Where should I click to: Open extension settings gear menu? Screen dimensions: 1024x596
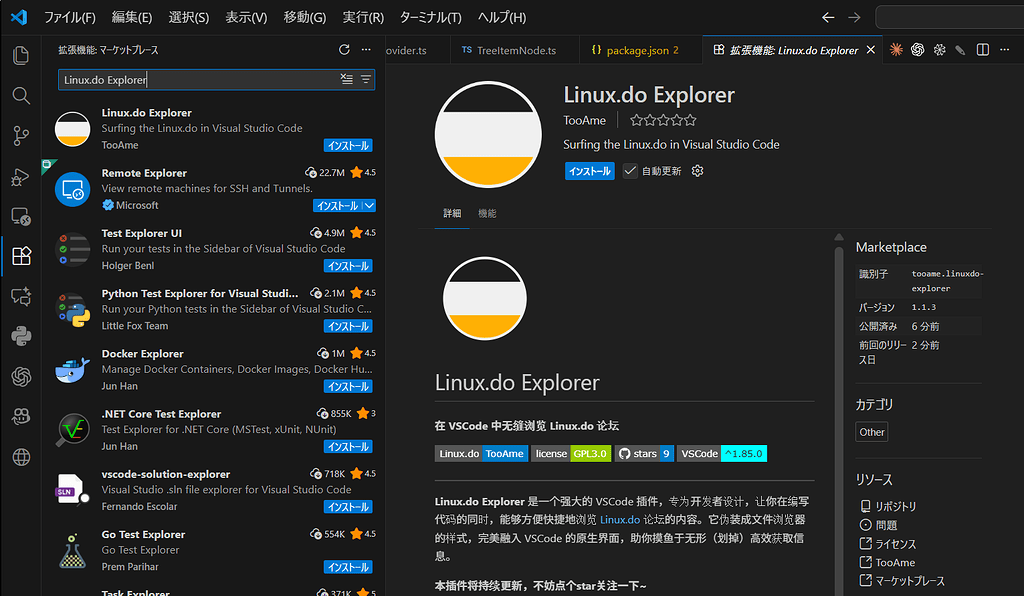[x=697, y=171]
